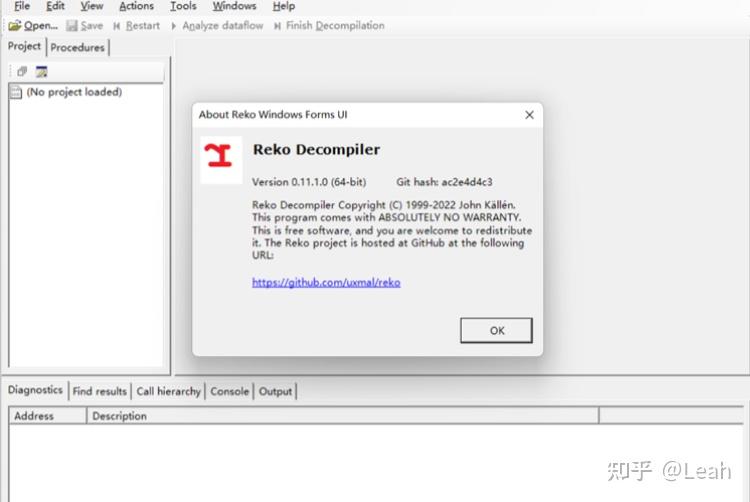Click the About Reko Windows Forms UI title
This screenshot has height=502, width=750.
(273, 115)
